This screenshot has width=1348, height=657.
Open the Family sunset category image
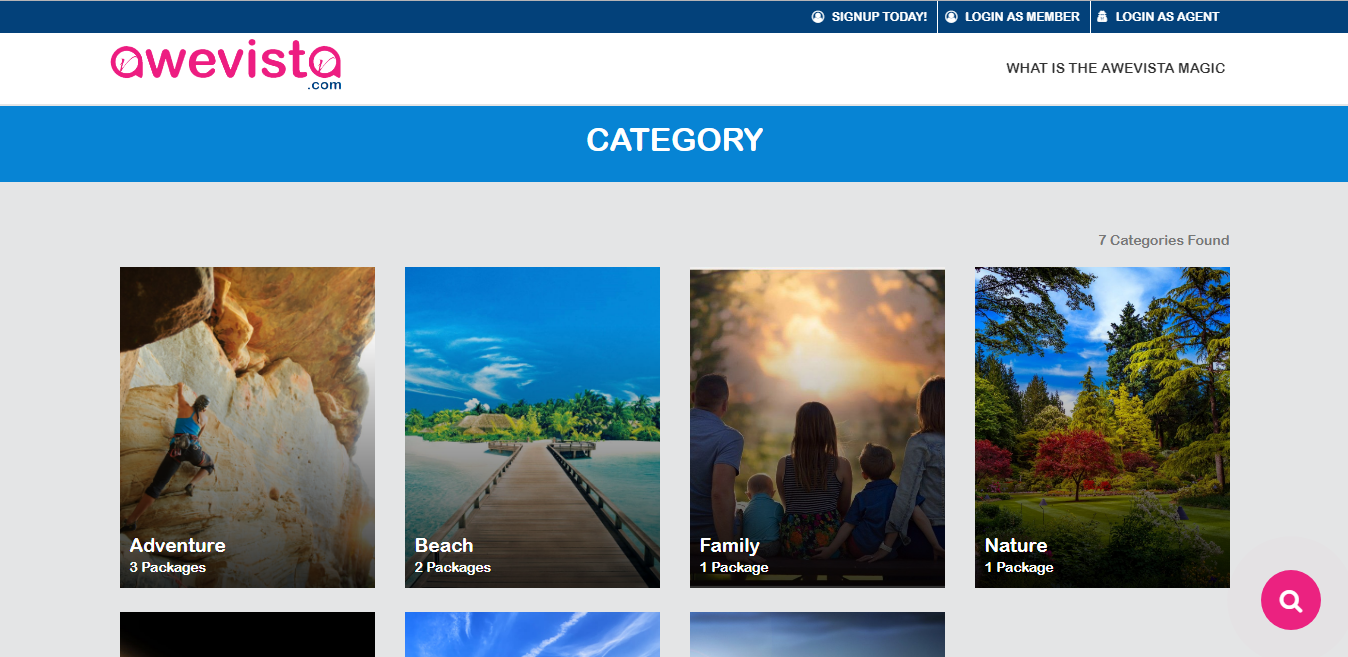817,400
